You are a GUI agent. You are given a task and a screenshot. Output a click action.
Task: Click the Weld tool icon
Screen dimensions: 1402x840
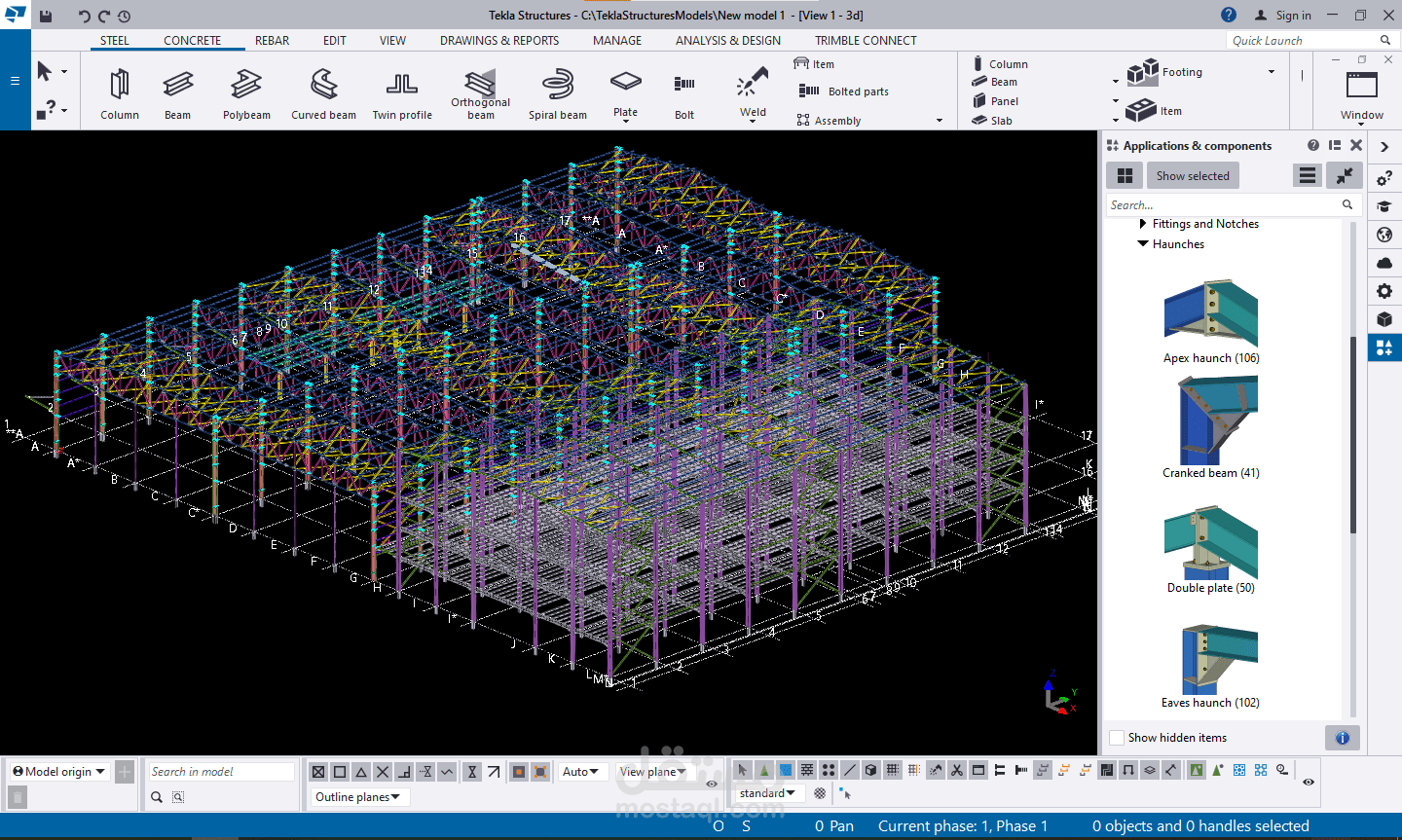753,82
